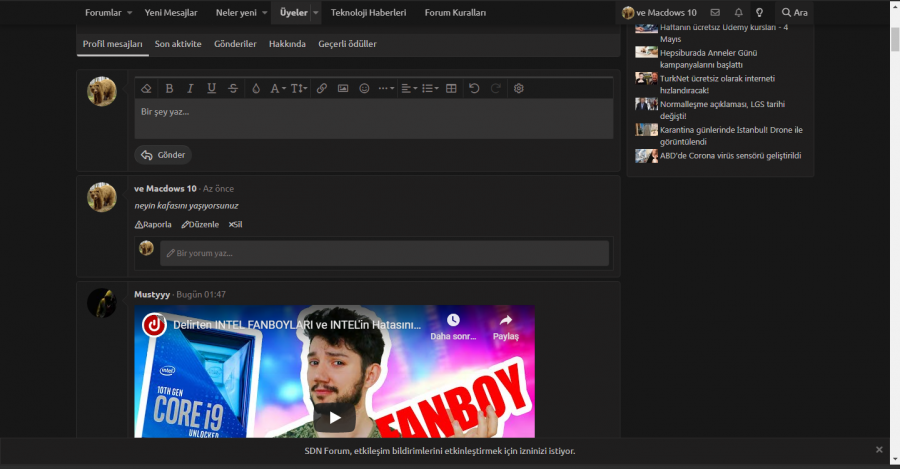Apply strikethrough formatting in editor

pyautogui.click(x=232, y=88)
